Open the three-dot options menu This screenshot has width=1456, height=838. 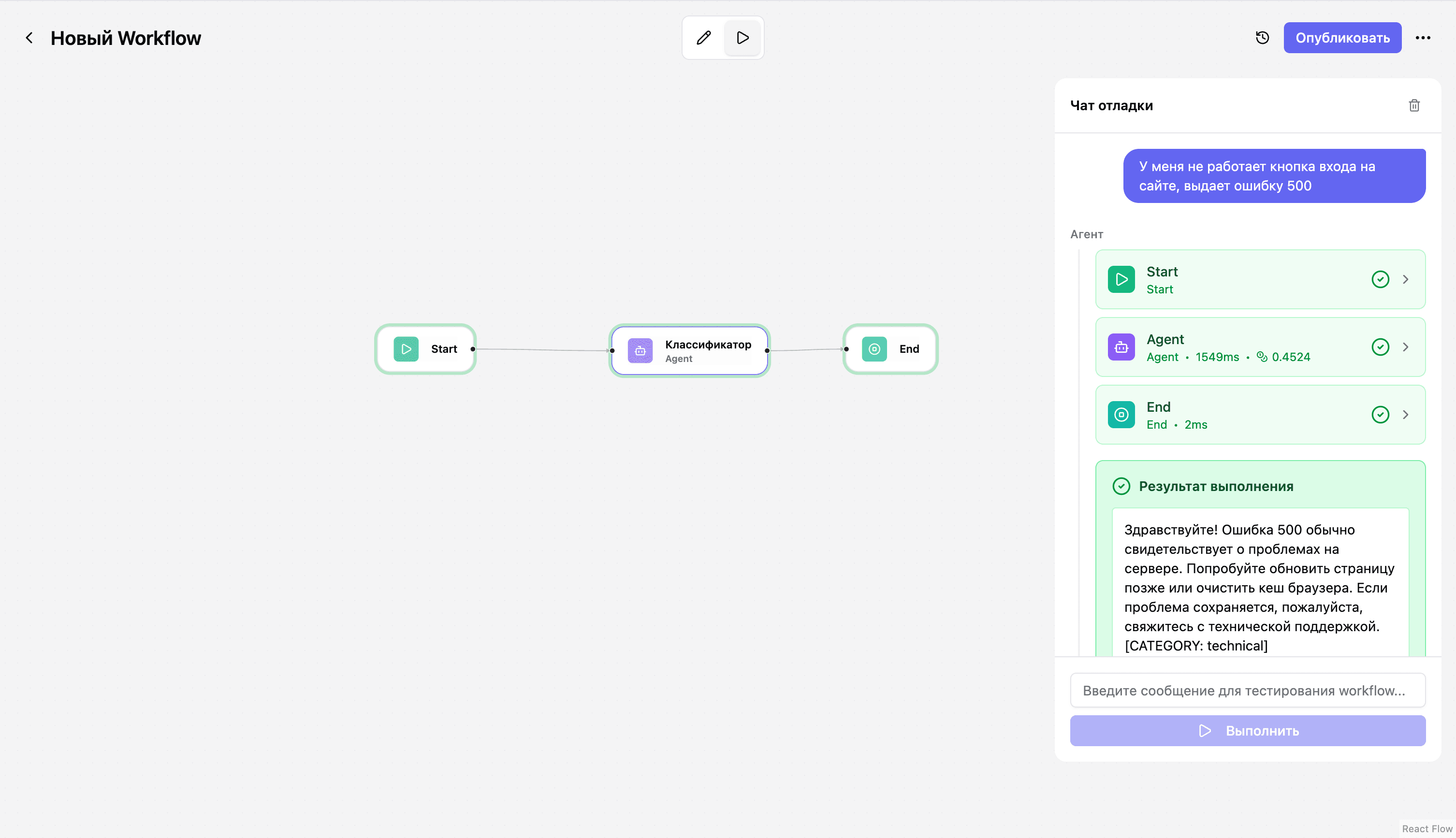(x=1423, y=37)
